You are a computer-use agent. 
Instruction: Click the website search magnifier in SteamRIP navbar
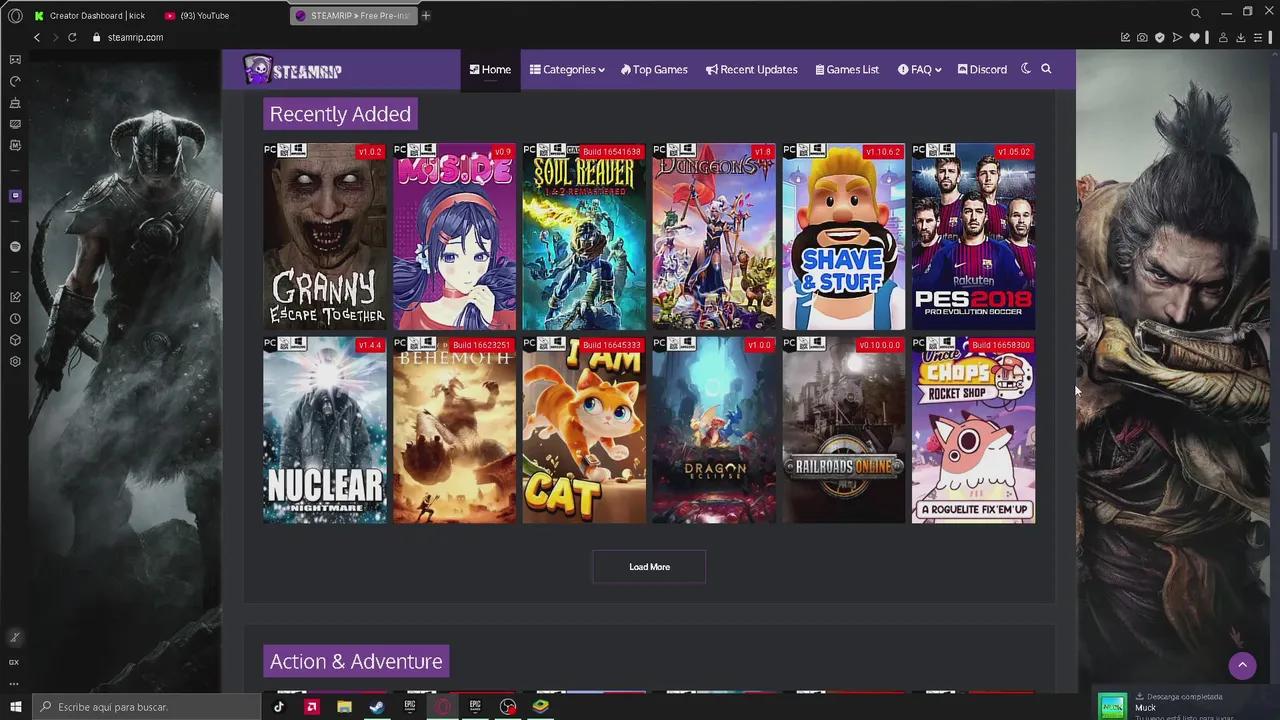[x=1046, y=69]
